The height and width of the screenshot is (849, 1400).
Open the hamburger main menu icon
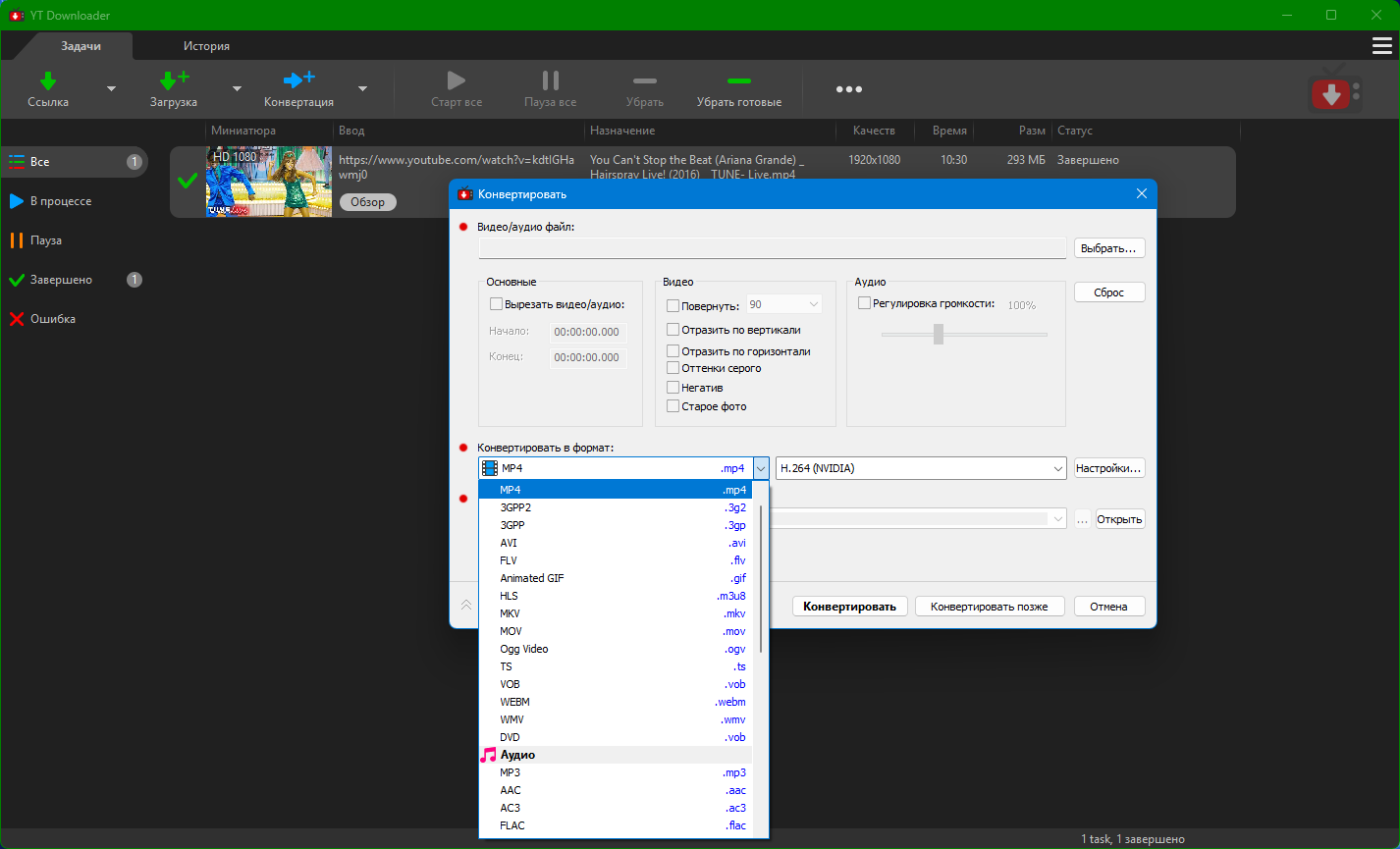tap(1381, 46)
